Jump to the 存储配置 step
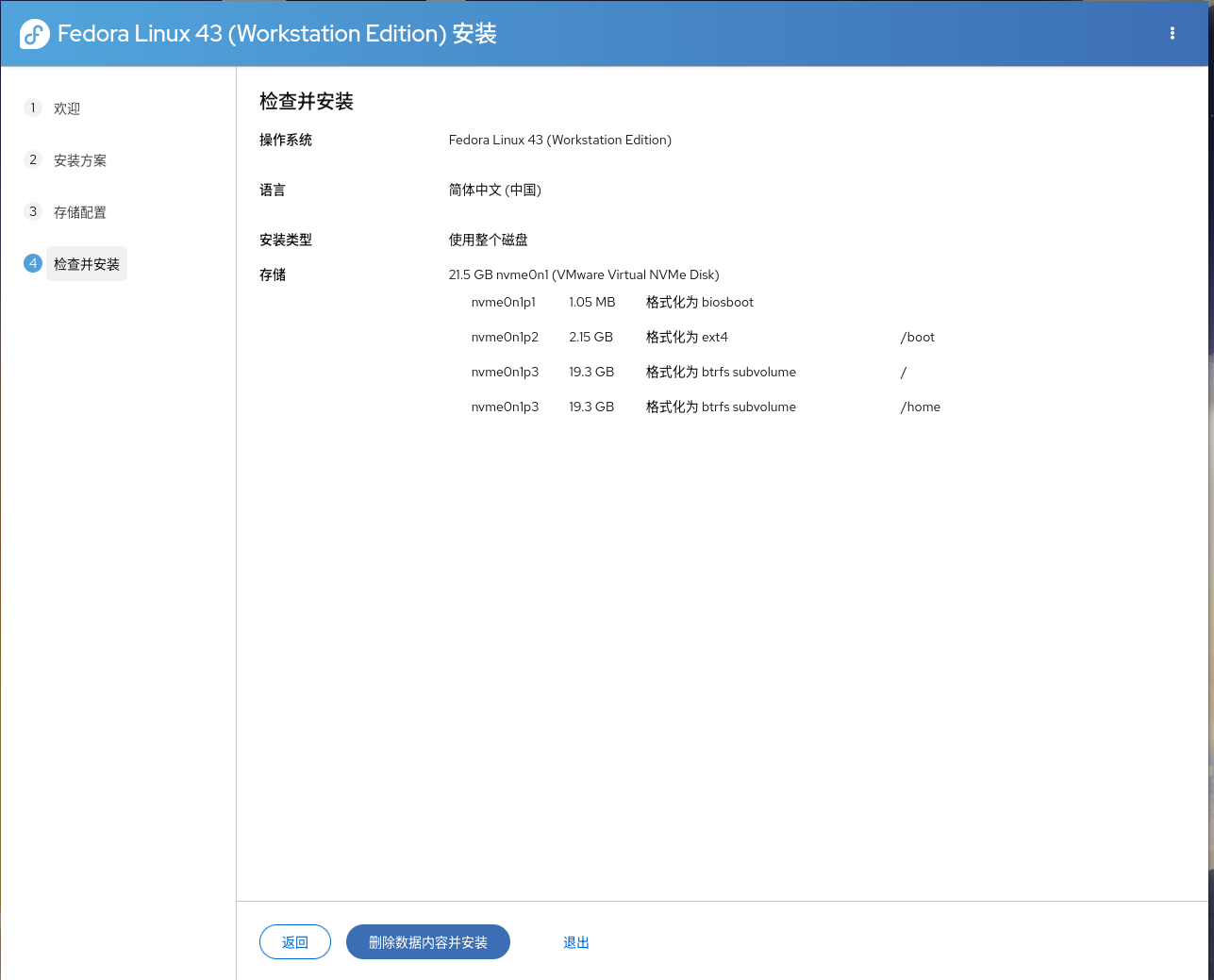 [x=79, y=212]
